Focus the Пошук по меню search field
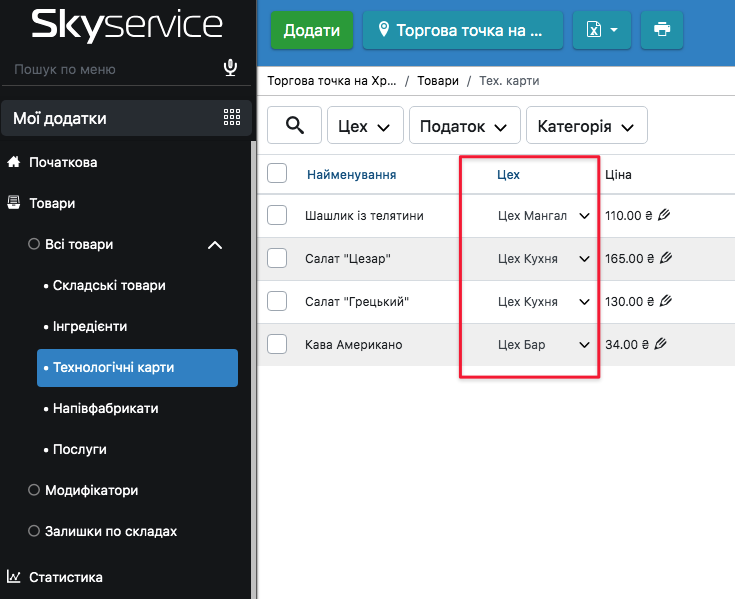Image resolution: width=735 pixels, height=599 pixels. (x=110, y=69)
